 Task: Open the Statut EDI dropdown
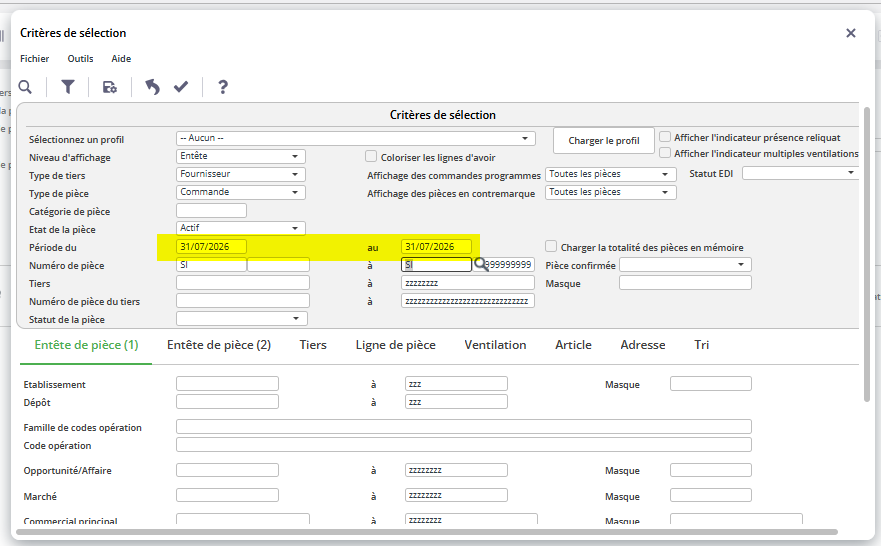click(x=800, y=173)
